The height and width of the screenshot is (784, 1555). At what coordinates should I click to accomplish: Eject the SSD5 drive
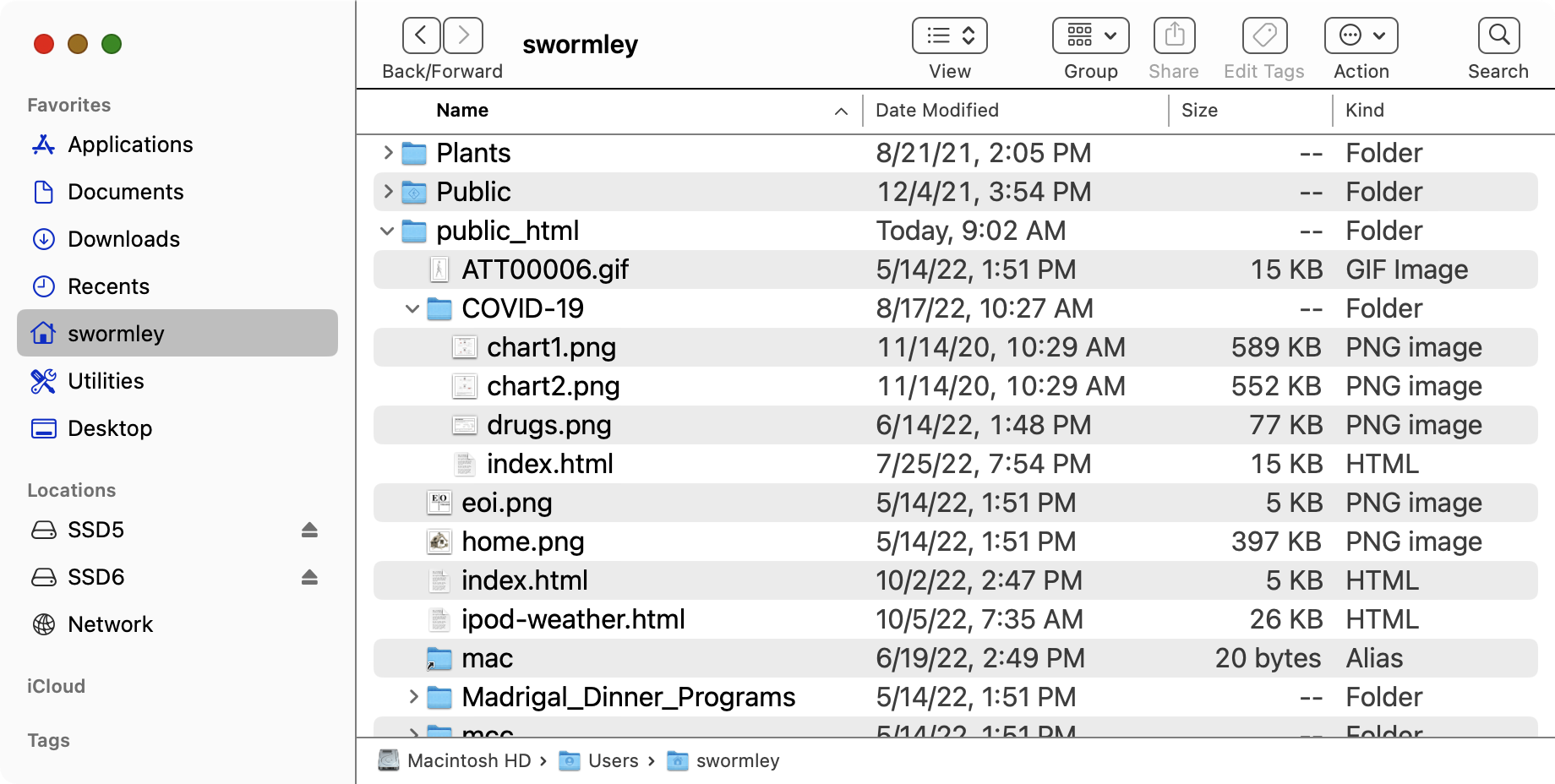pyautogui.click(x=309, y=530)
